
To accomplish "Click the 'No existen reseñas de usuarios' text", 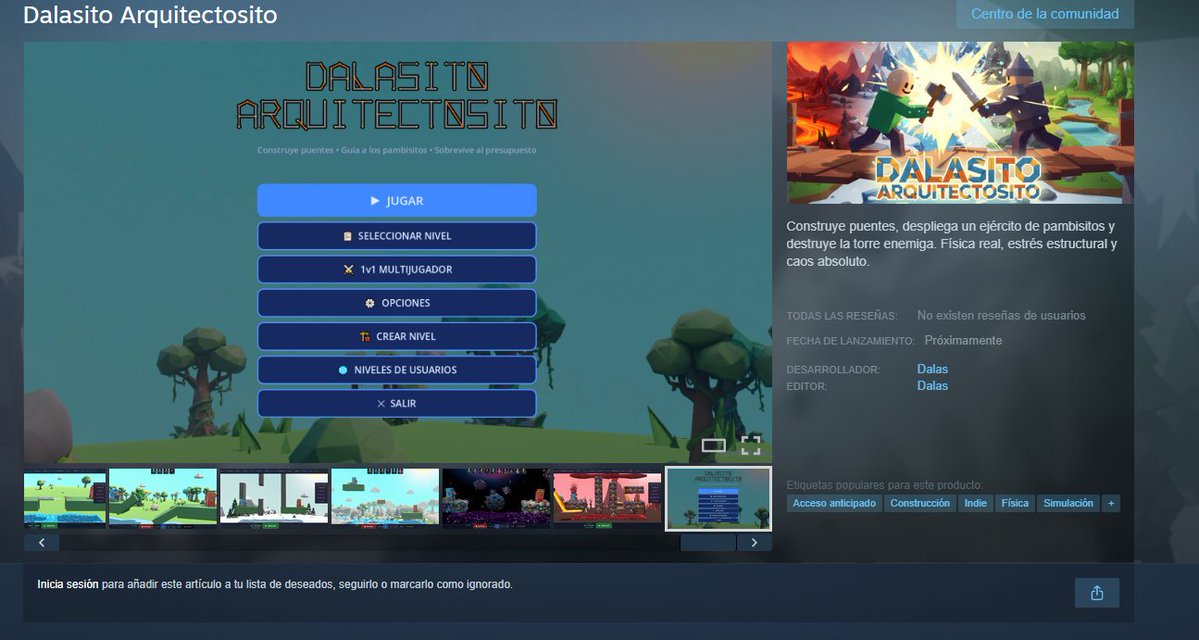I will click(x=1001, y=315).
